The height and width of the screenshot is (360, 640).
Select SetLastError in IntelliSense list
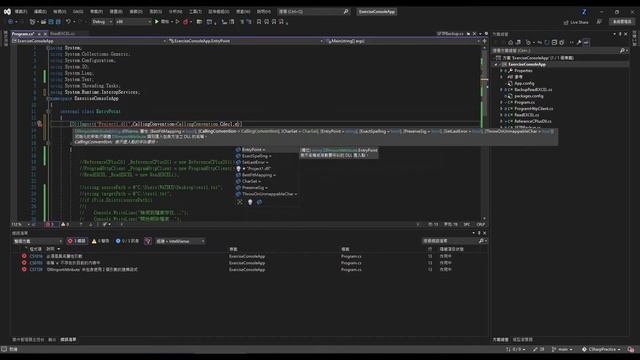267,162
